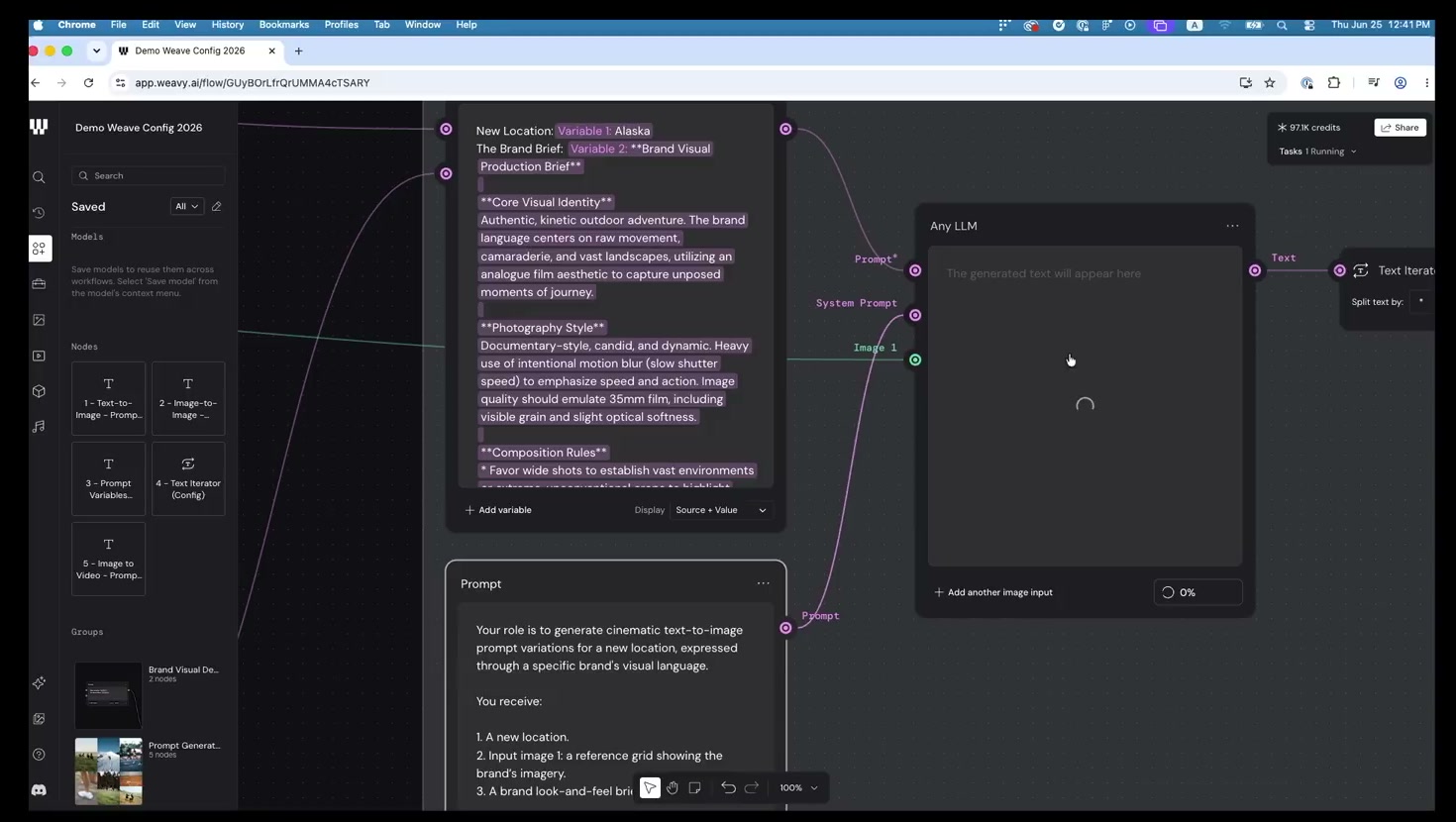Open the Discord icon in sidebar
1456x822 pixels.
point(39,790)
